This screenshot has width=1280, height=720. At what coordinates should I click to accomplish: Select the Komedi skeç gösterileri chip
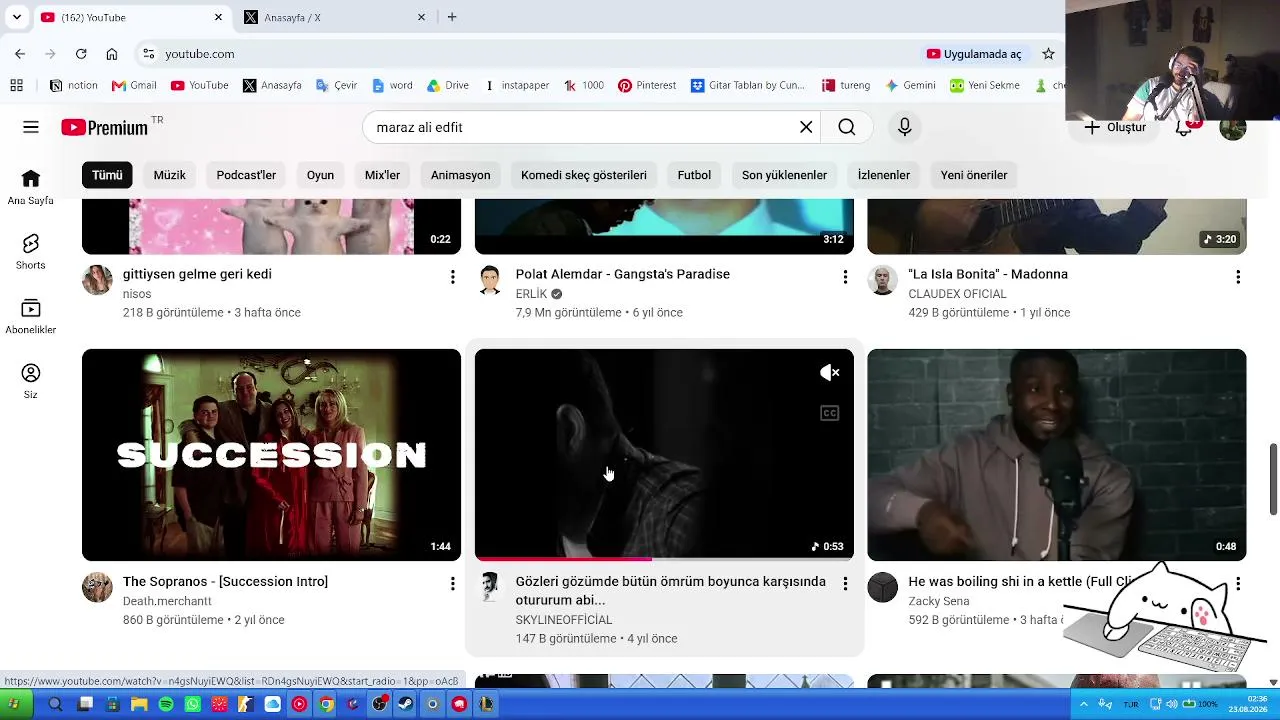click(584, 175)
